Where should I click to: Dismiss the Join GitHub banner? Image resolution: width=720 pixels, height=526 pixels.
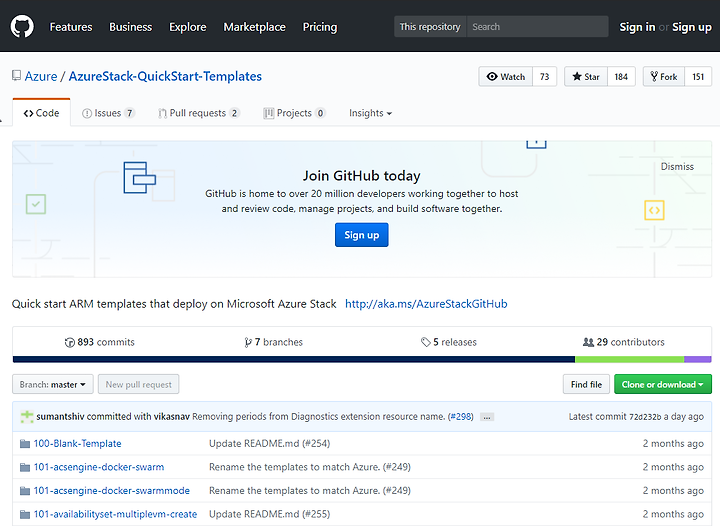[677, 167]
